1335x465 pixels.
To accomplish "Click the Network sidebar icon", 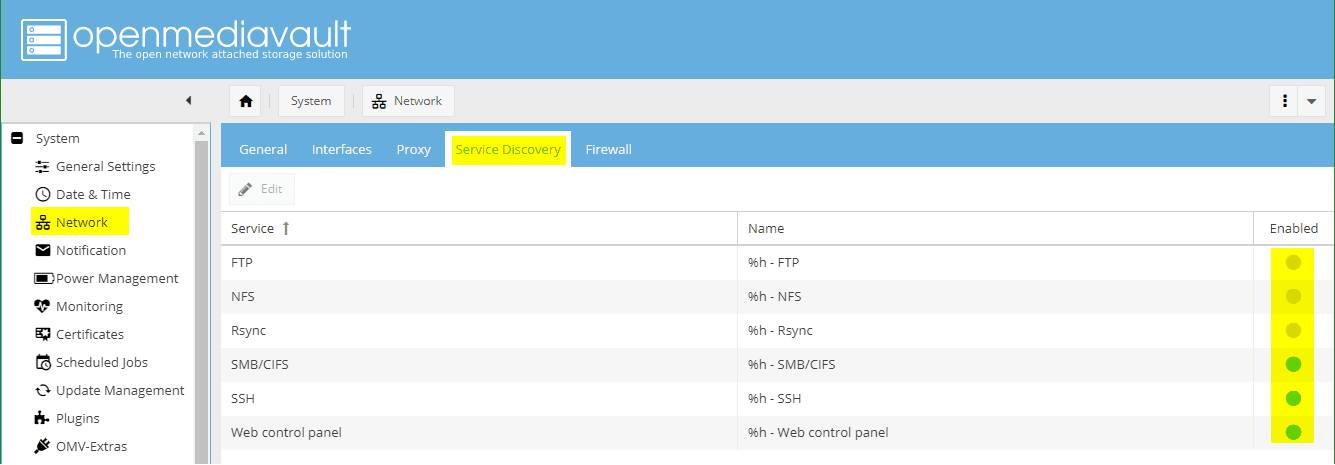I will pyautogui.click(x=43, y=223).
